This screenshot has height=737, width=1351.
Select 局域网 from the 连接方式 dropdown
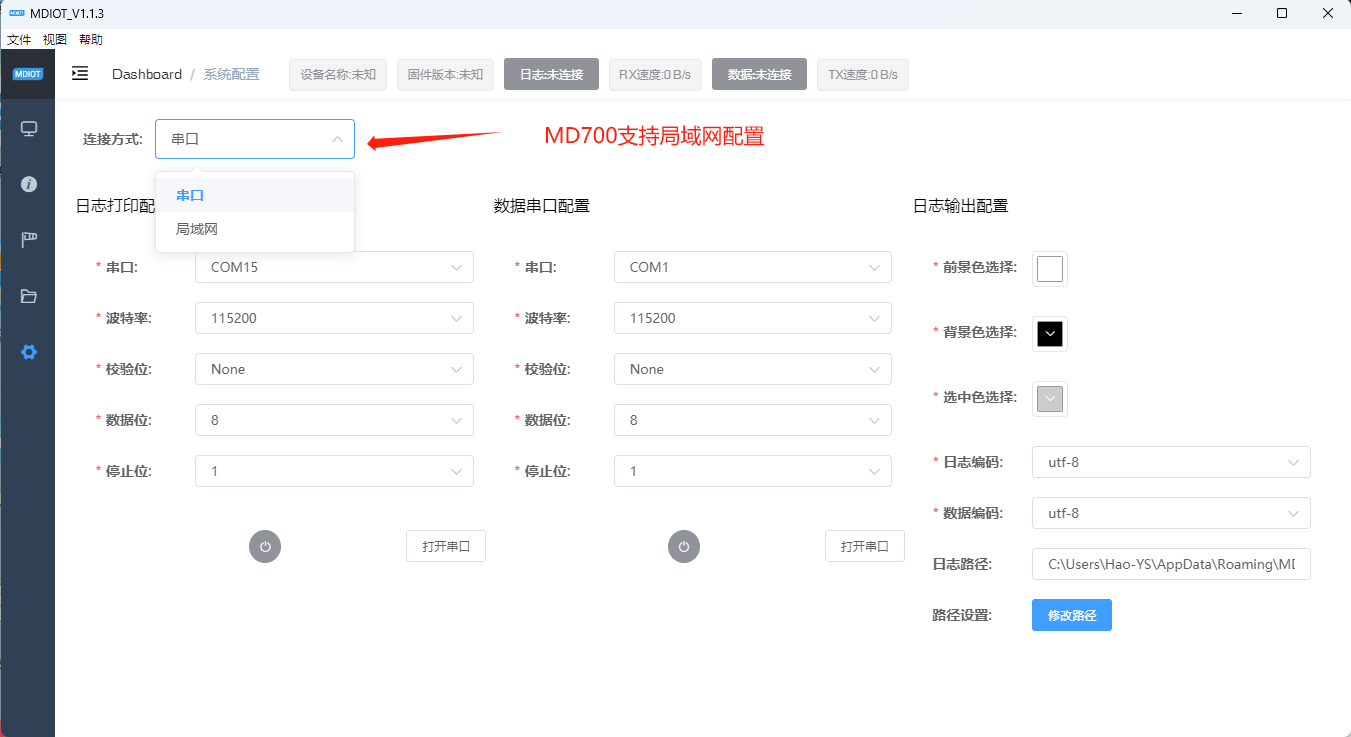pyautogui.click(x=196, y=228)
